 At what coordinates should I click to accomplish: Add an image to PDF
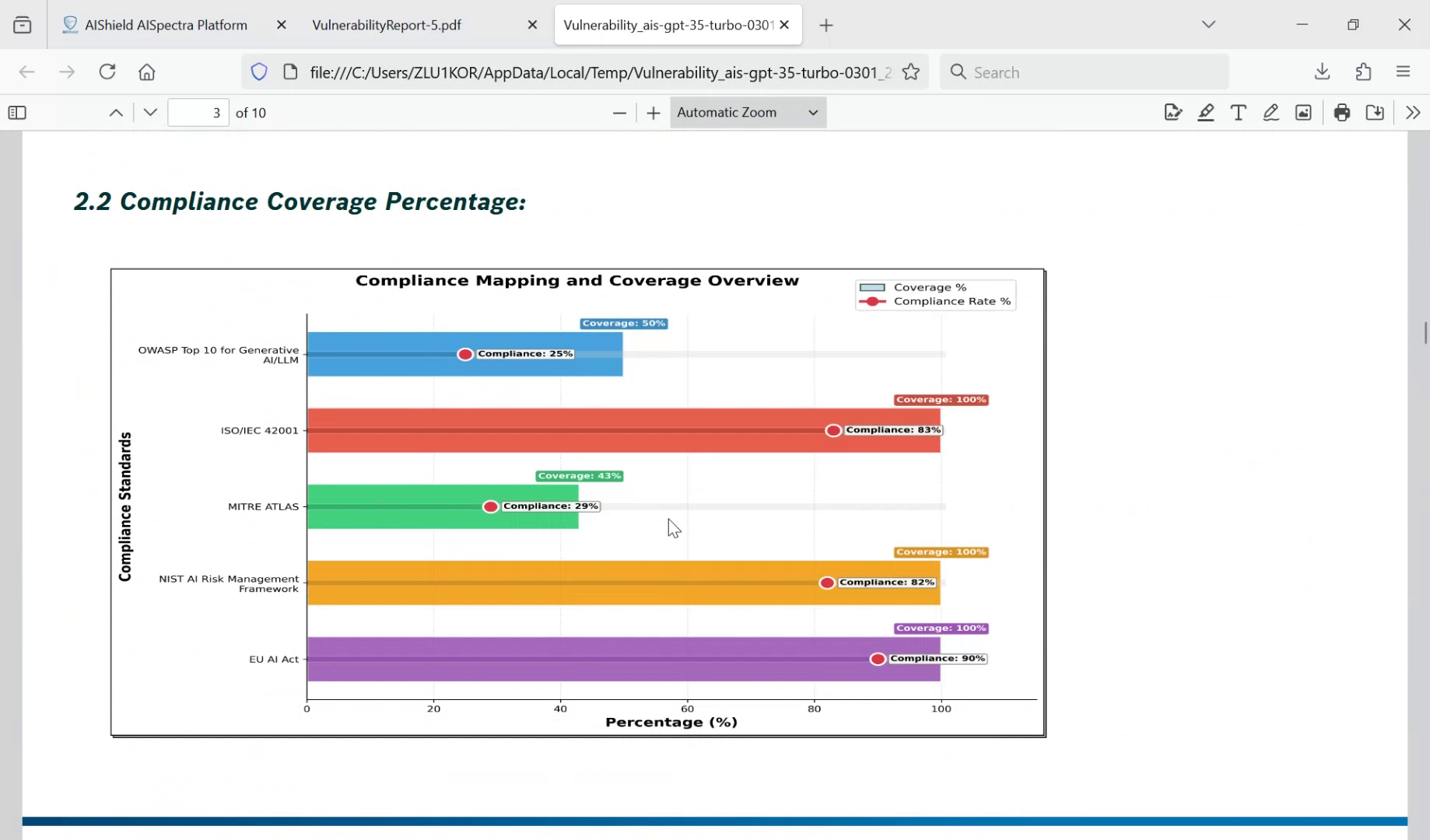pyautogui.click(x=1303, y=113)
